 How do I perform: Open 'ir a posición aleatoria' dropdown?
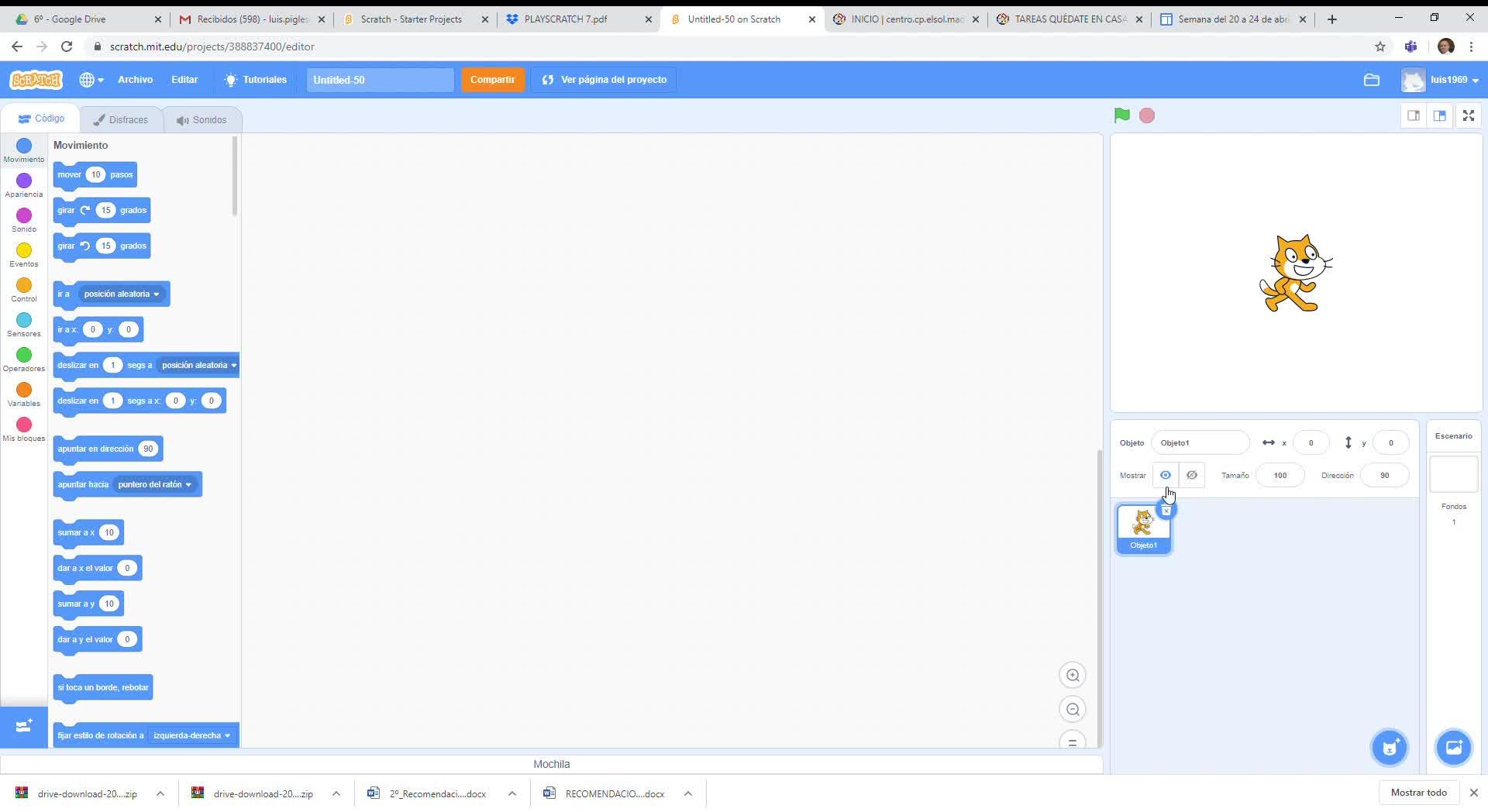(x=122, y=294)
